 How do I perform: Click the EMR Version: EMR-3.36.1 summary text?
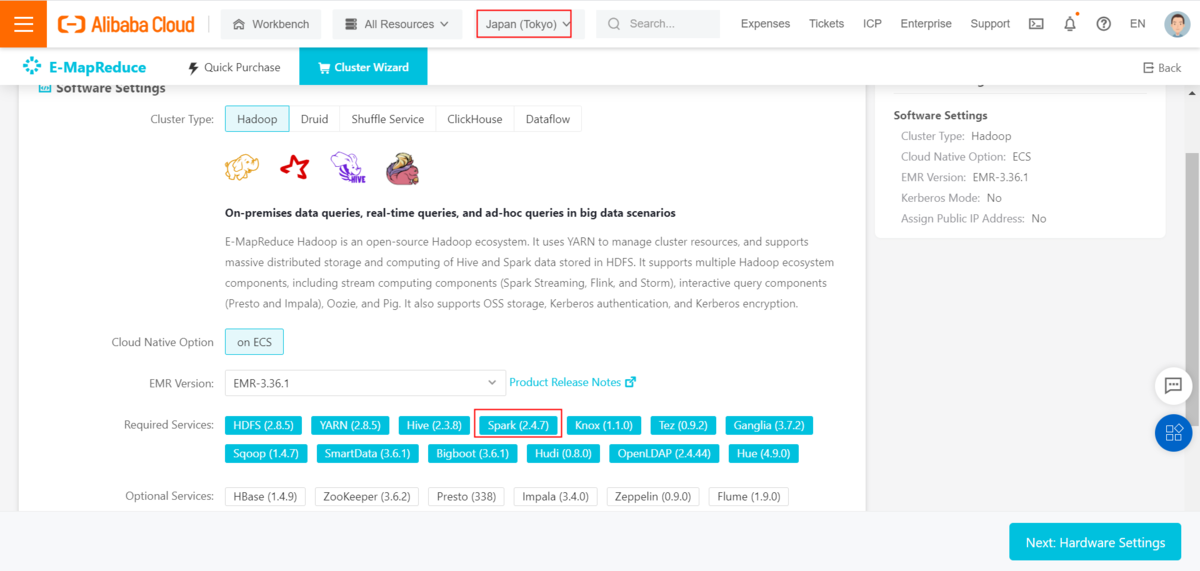(x=965, y=177)
